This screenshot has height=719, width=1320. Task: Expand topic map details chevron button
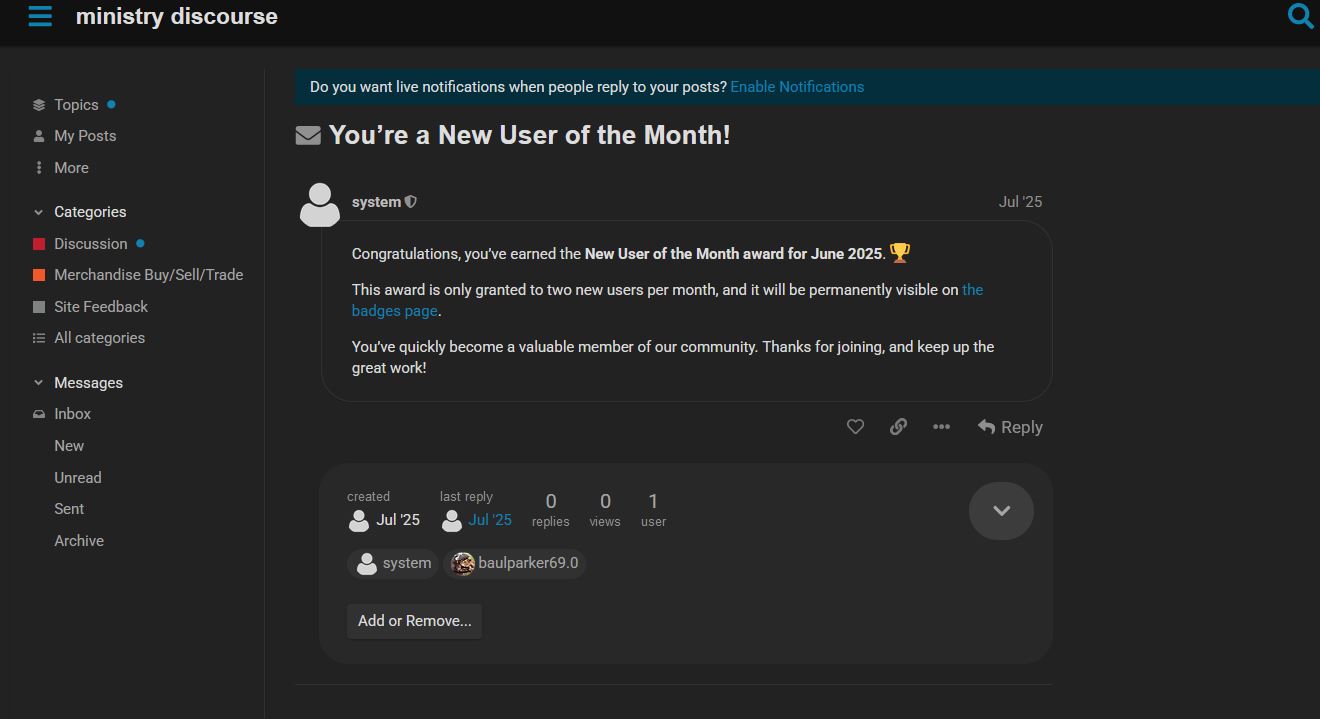tap(1001, 511)
